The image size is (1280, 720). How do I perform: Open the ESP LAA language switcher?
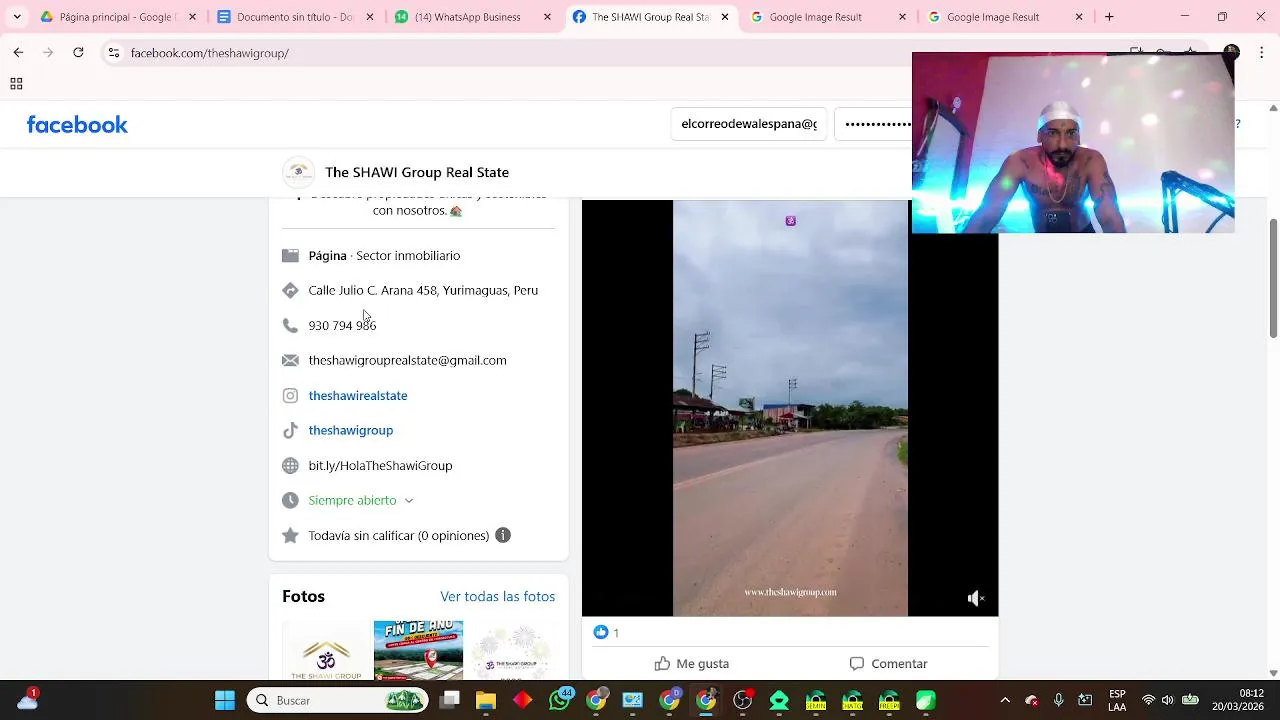1117,700
